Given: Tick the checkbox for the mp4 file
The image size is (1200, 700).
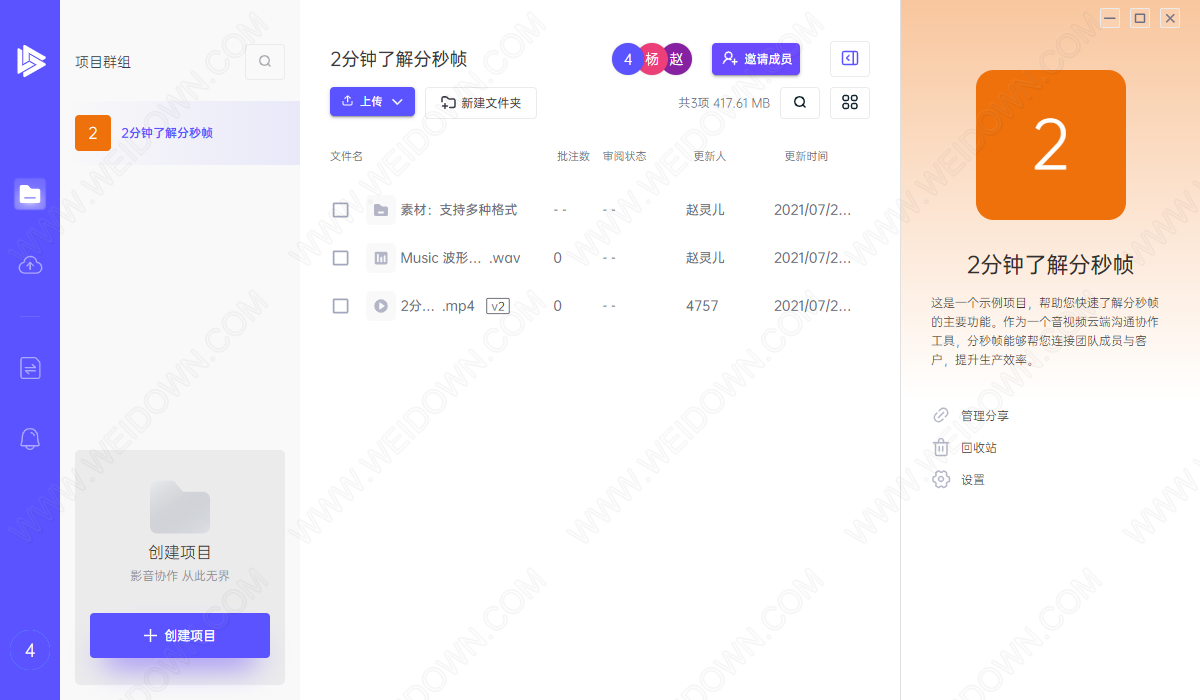Looking at the screenshot, I should pyautogui.click(x=340, y=306).
